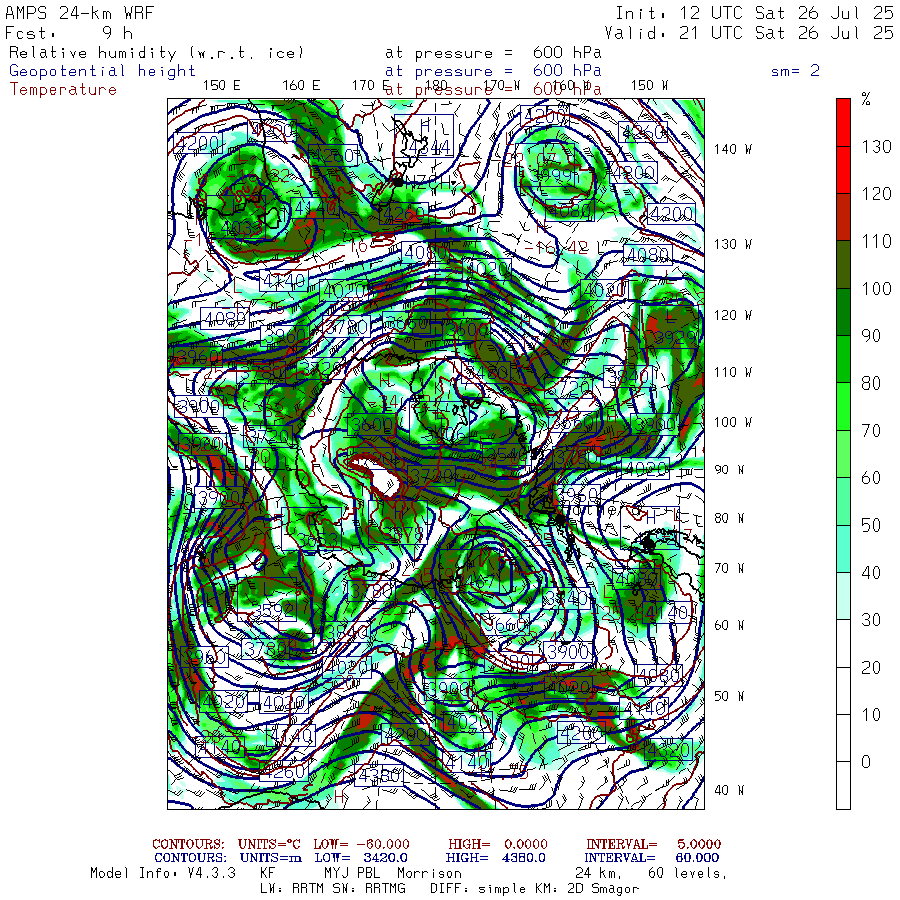Viewport: 900px width, 900px height.
Task: Click the black 'at pressure = 600 hPa' text
Action: [493, 53]
